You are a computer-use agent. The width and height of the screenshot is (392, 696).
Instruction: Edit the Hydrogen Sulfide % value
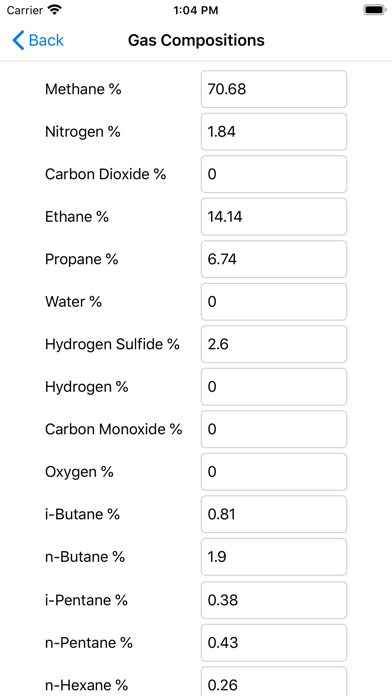point(274,344)
